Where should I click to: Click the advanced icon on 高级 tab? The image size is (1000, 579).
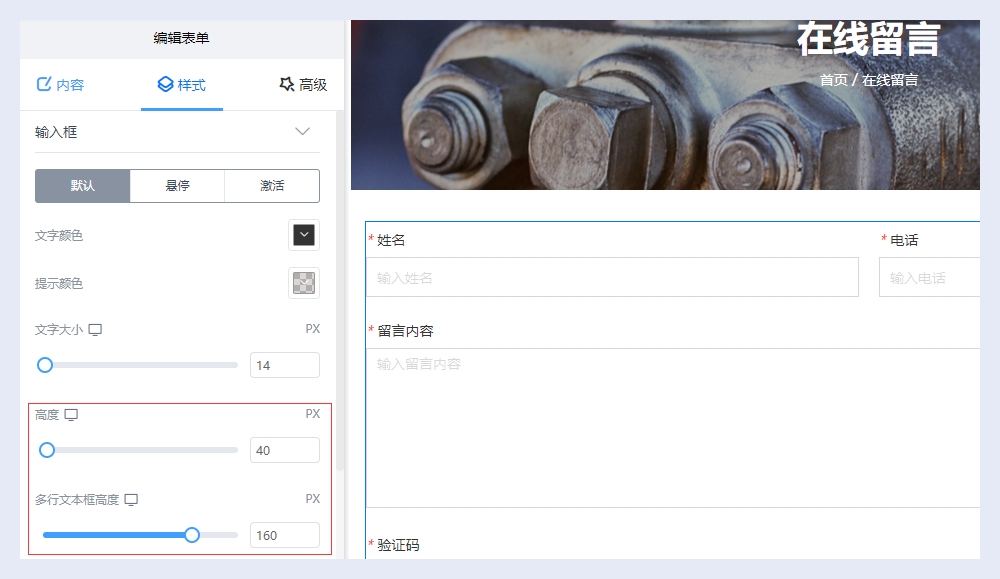tap(287, 85)
